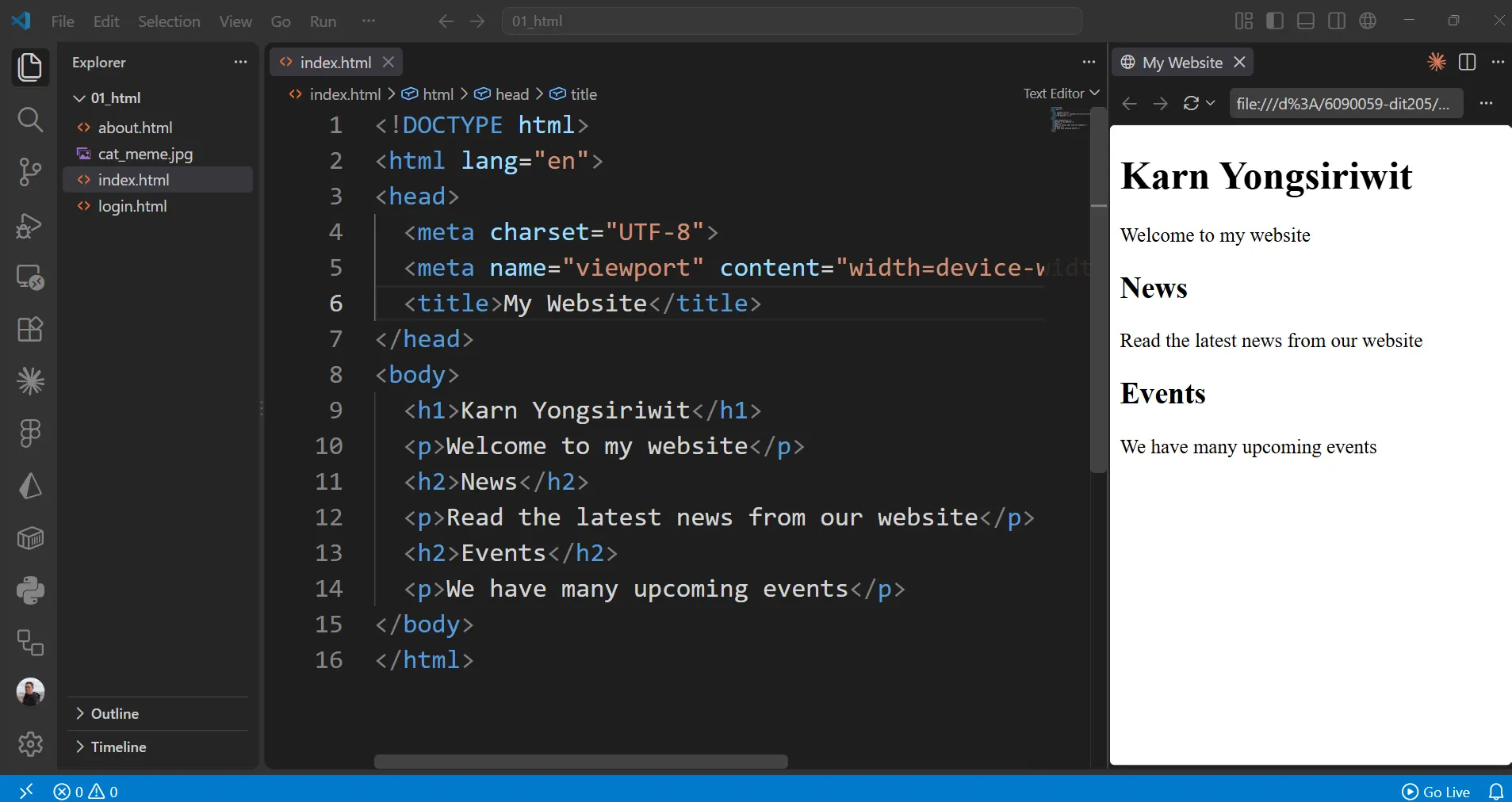1512x802 pixels.
Task: Open the notifications bell in status bar
Action: [x=1496, y=791]
